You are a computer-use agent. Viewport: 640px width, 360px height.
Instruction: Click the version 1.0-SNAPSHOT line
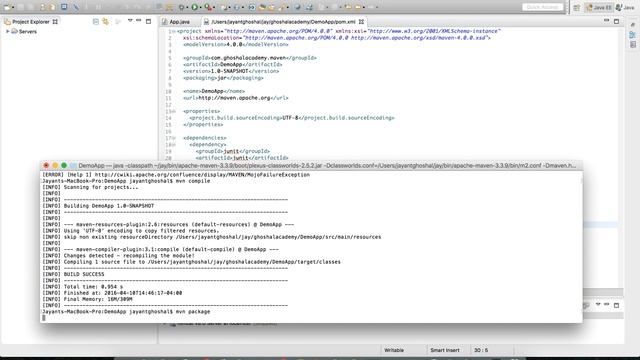click(x=231, y=71)
